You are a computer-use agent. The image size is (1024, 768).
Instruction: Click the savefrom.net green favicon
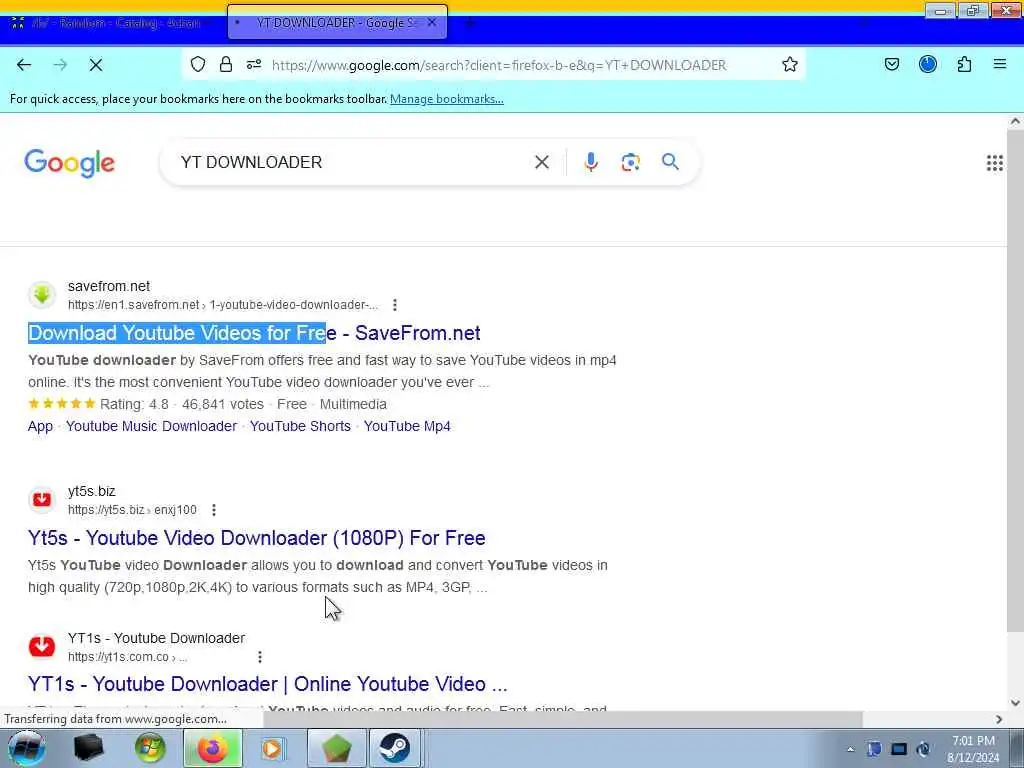42,295
